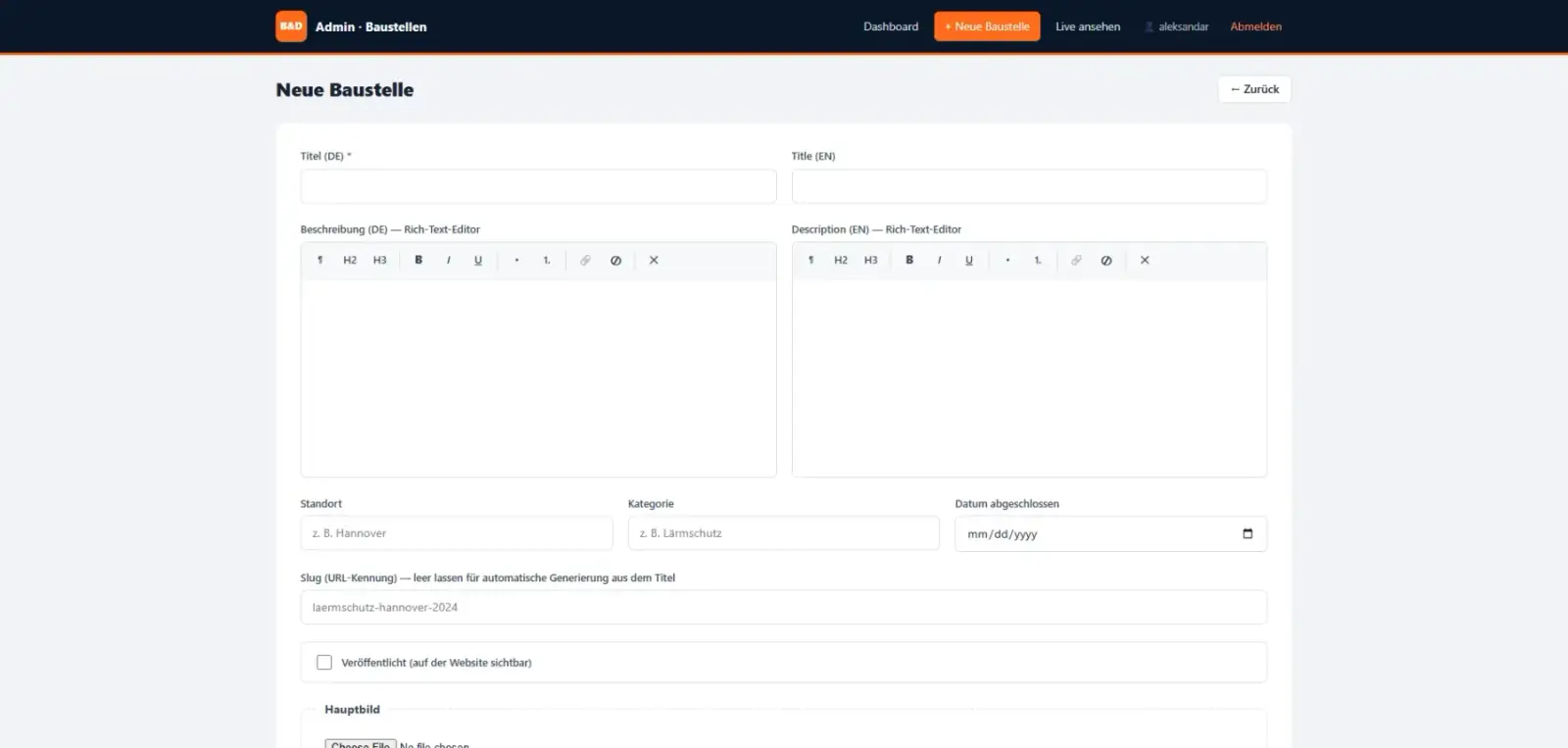1568x748 pixels.
Task: Go back with the Zurück button
Action: (1254, 89)
